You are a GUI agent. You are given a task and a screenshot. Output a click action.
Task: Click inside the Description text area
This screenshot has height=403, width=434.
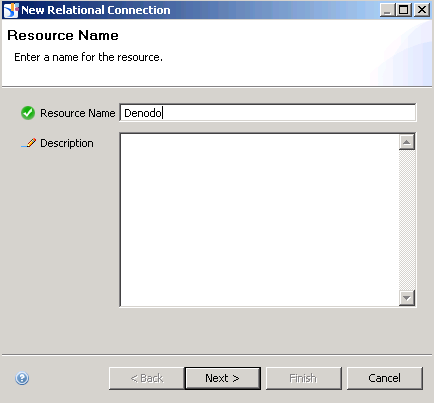(x=259, y=220)
